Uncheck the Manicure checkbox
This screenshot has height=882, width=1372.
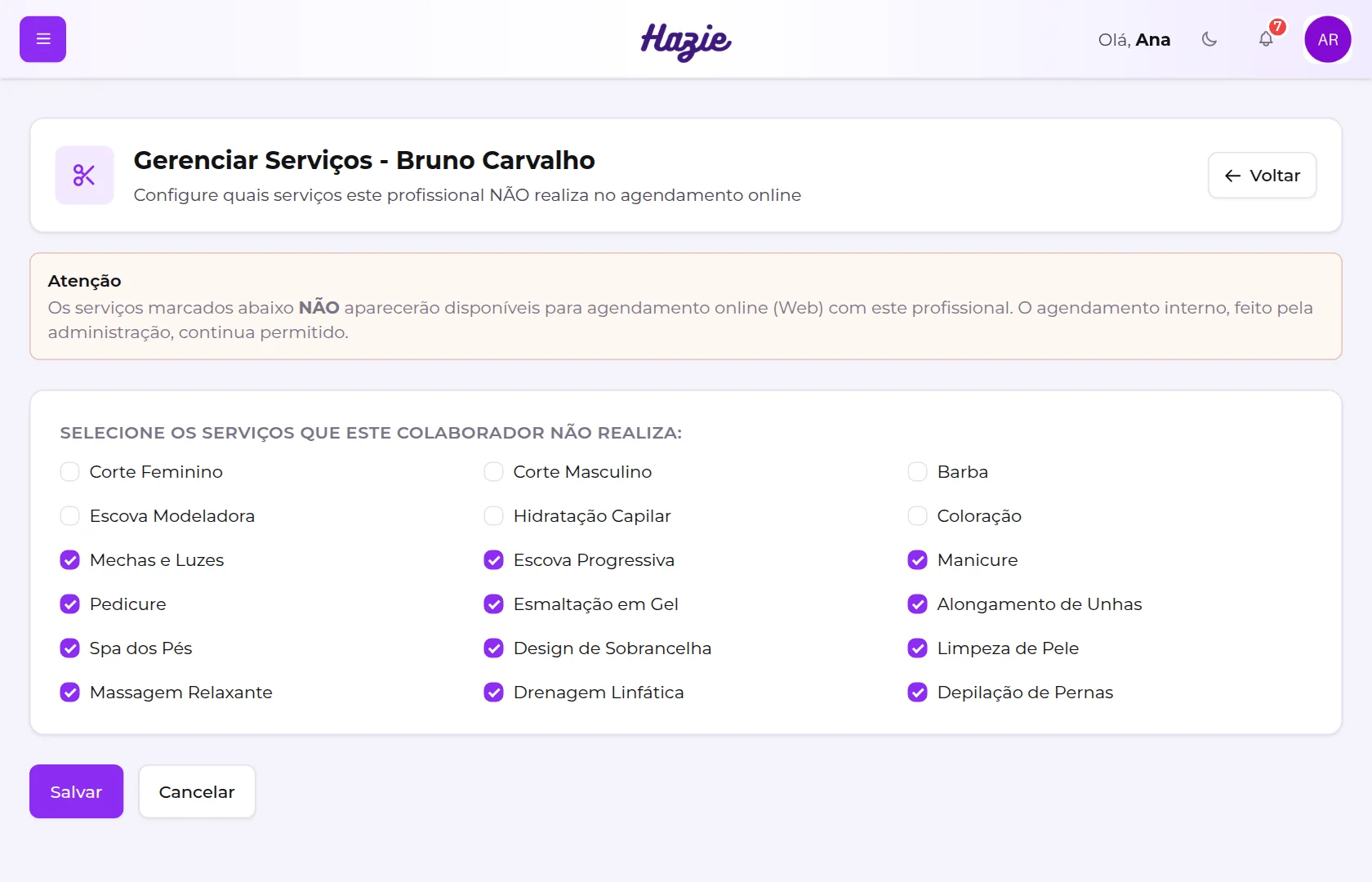[x=918, y=560]
